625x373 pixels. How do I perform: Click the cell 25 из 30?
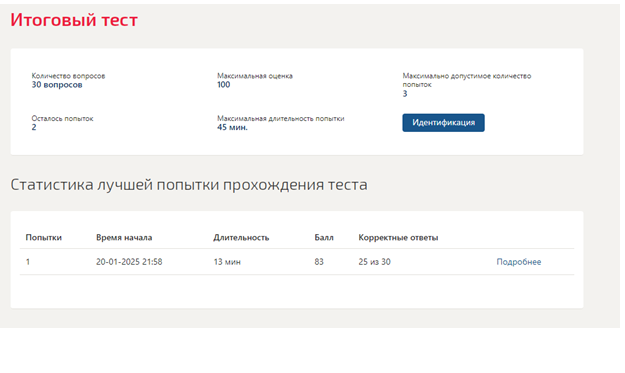(x=375, y=262)
